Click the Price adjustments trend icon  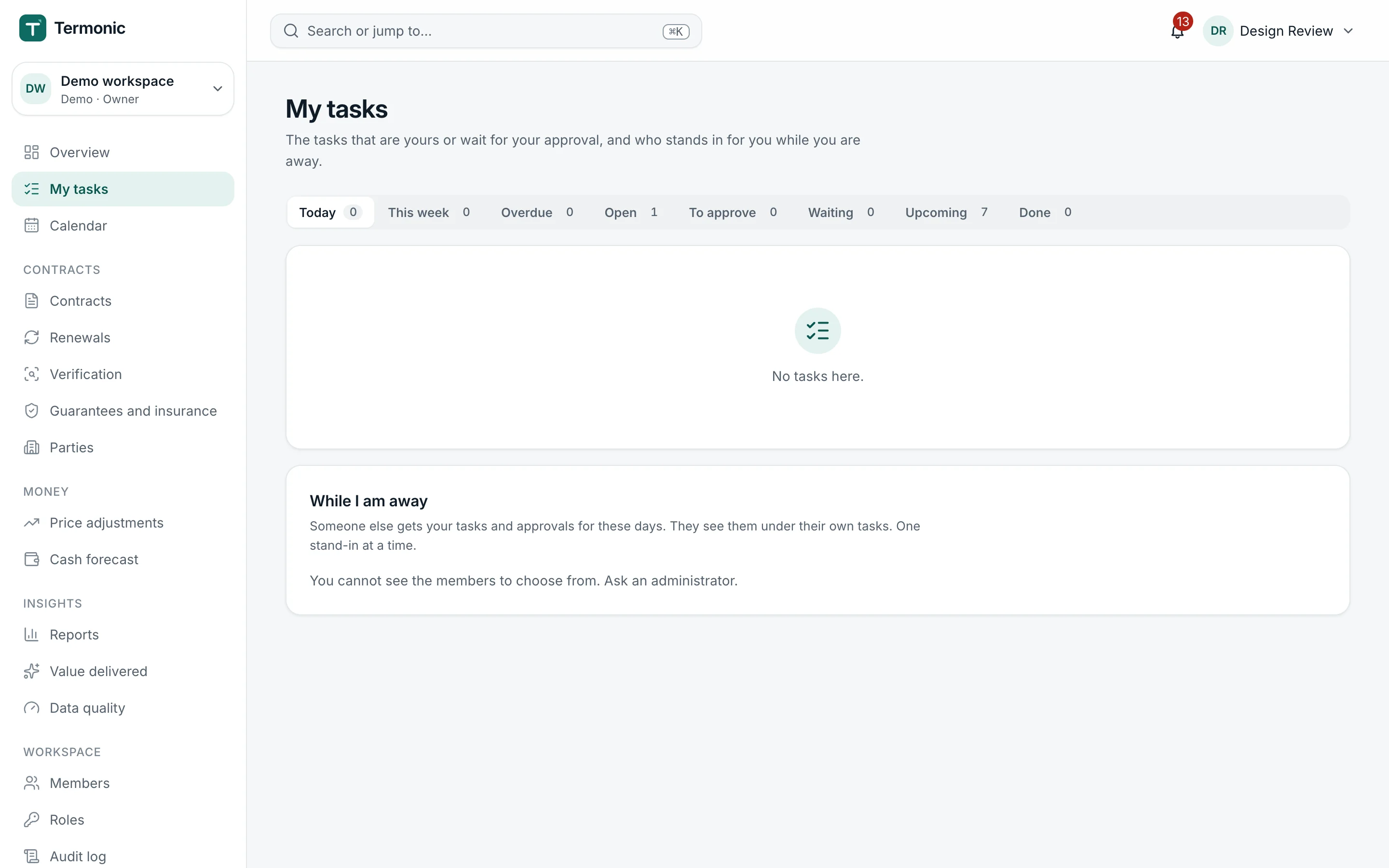click(31, 523)
